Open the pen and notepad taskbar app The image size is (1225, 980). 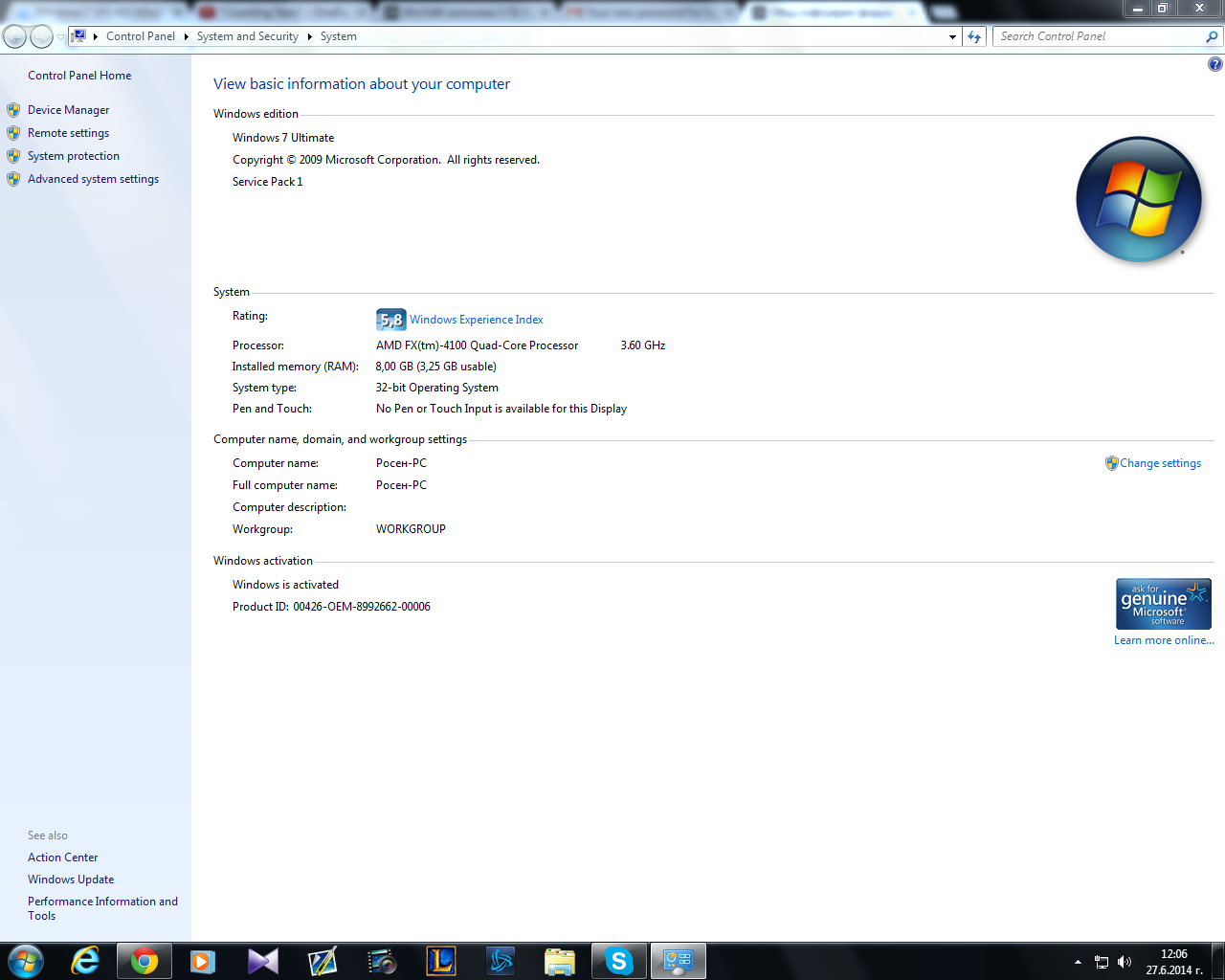pos(323,961)
